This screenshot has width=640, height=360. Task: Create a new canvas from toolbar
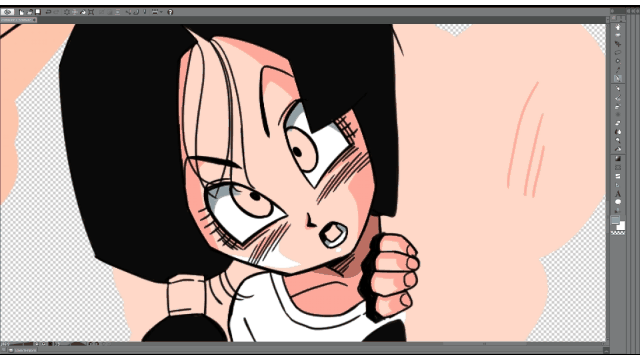coord(21,12)
